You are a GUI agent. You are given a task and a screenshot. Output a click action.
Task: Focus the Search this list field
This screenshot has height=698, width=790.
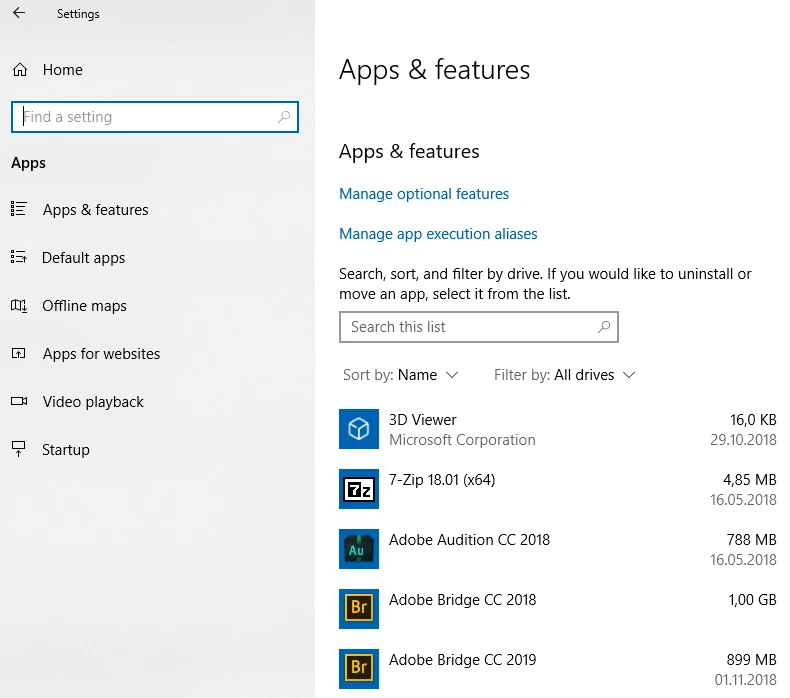tap(479, 327)
